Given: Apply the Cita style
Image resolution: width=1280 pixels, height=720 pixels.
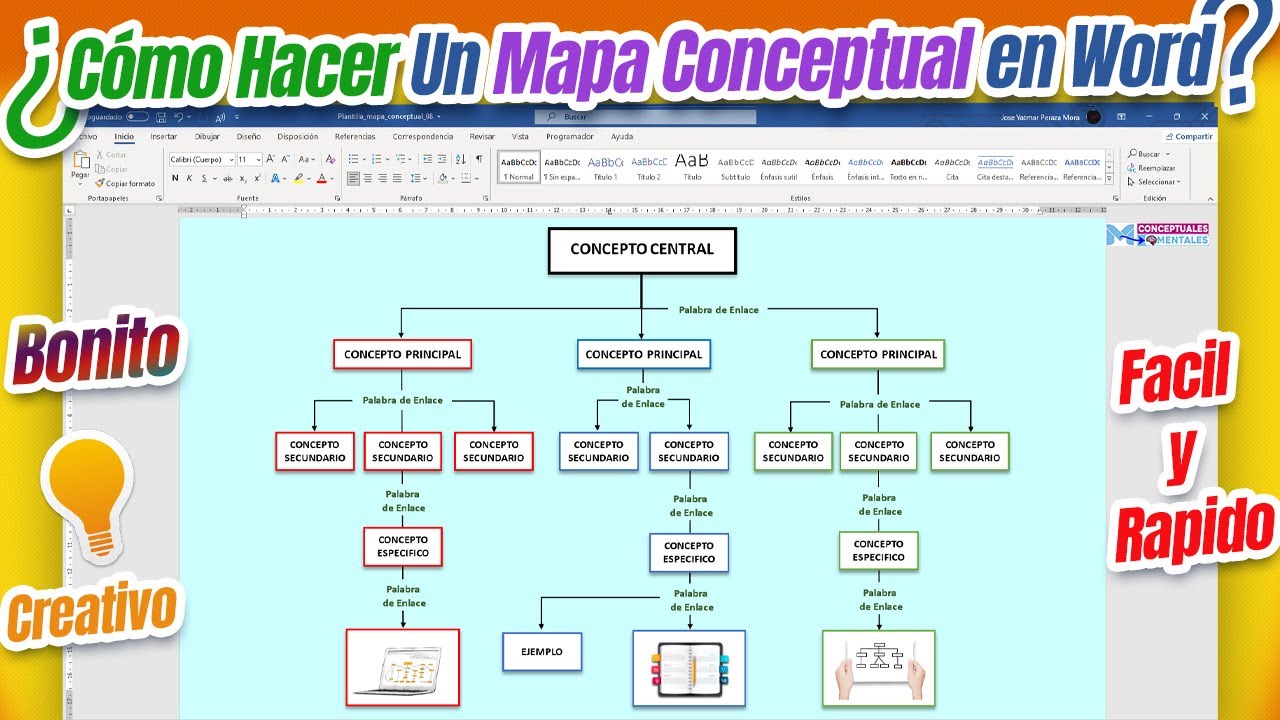Looking at the screenshot, I should coord(952,166).
